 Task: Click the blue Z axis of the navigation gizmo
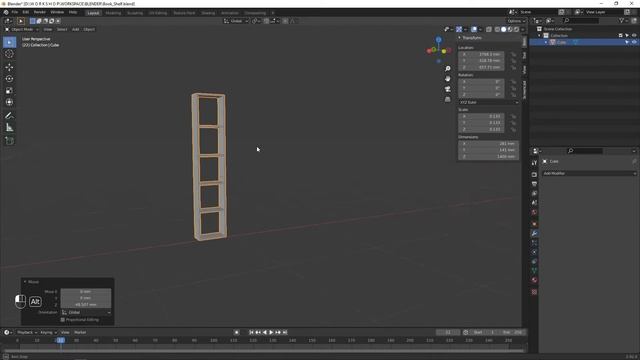pyautogui.click(x=438, y=40)
